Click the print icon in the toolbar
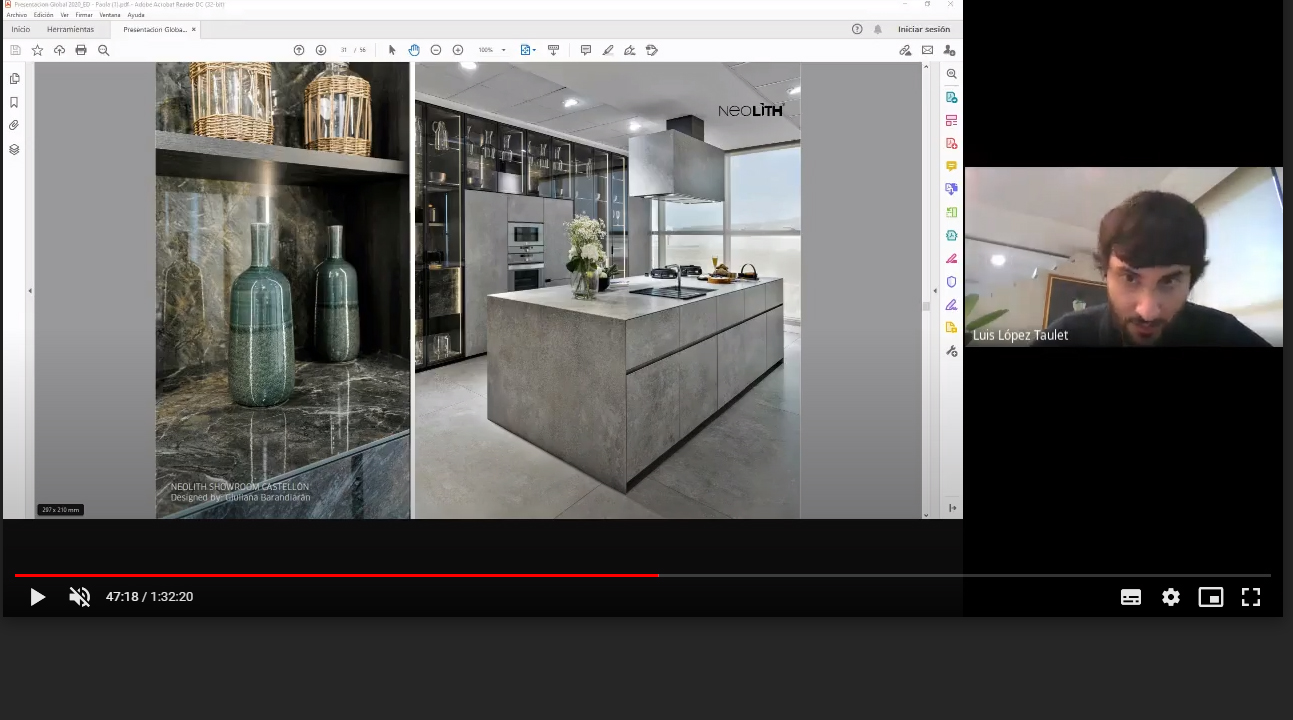The image size is (1293, 720). coord(81,50)
